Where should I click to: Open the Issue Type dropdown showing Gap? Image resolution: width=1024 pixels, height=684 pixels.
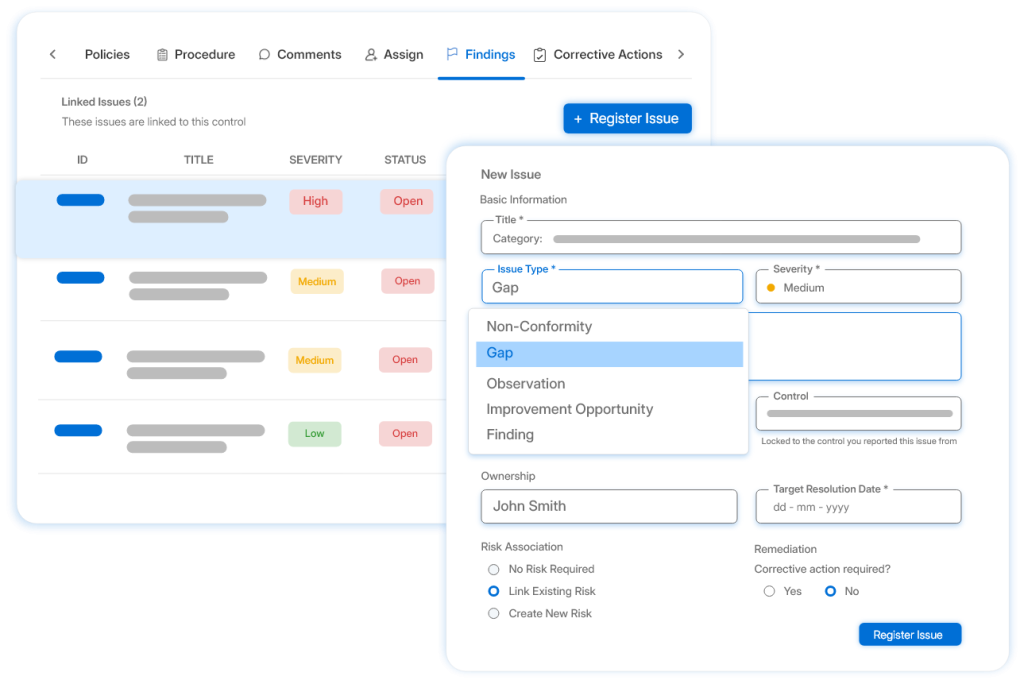(612, 287)
